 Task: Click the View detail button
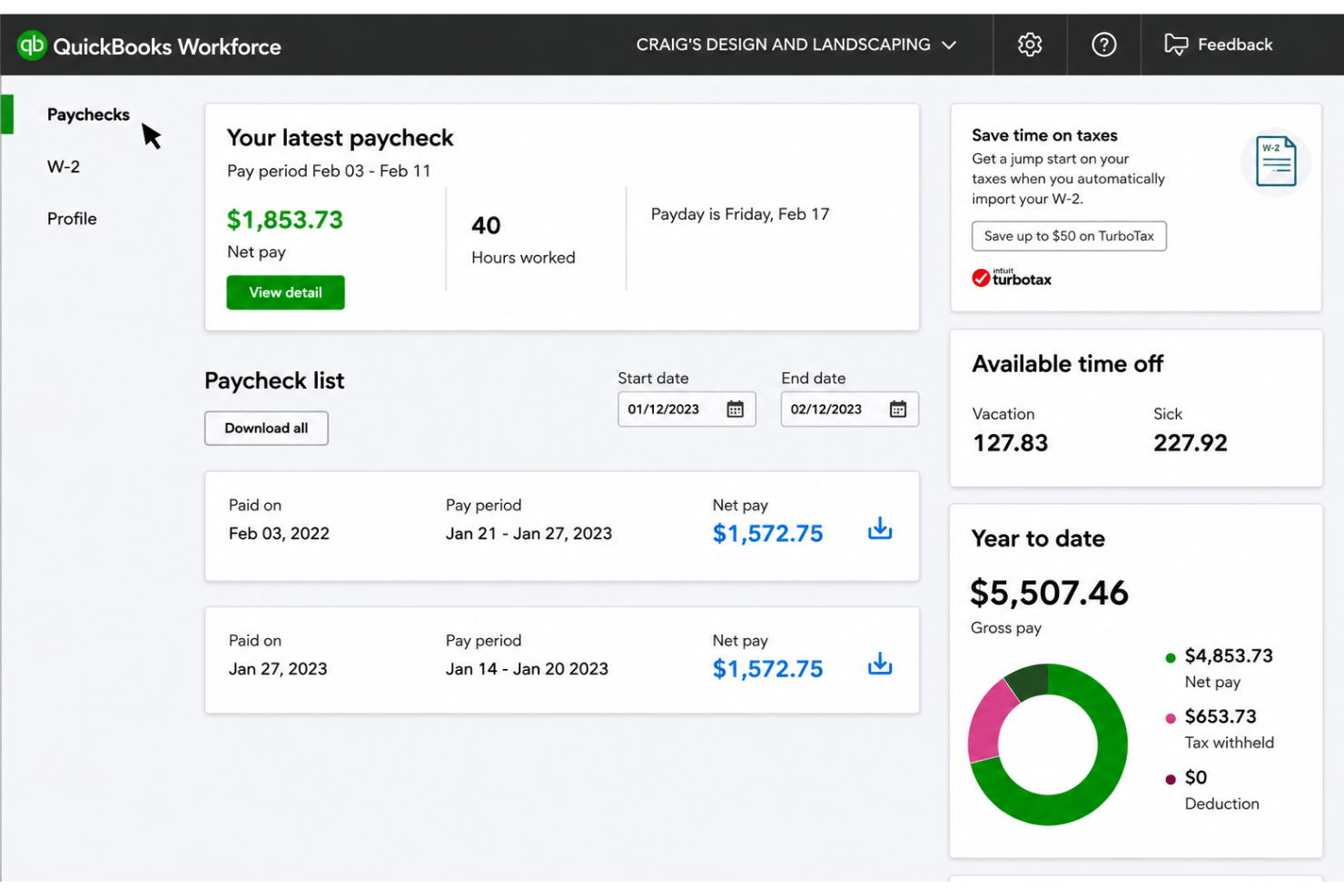285,292
